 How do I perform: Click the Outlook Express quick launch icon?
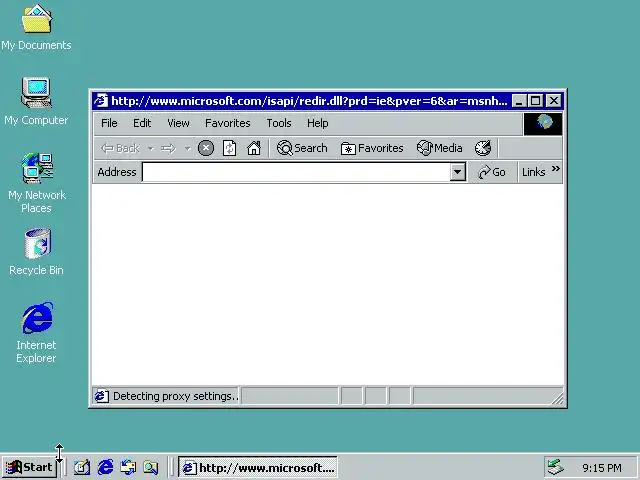pos(128,467)
